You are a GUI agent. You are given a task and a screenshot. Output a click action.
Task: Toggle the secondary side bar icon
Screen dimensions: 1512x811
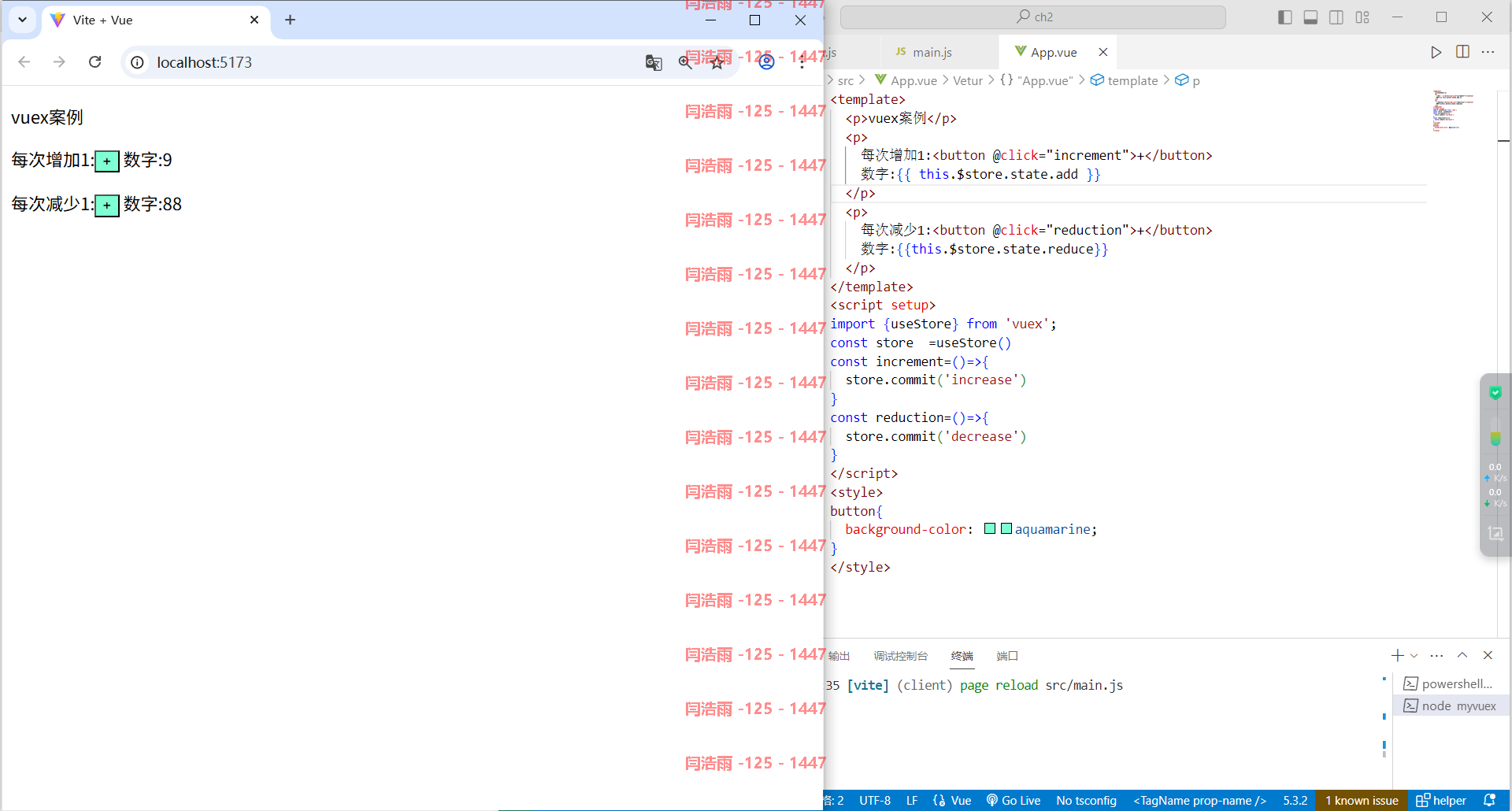coord(1336,17)
